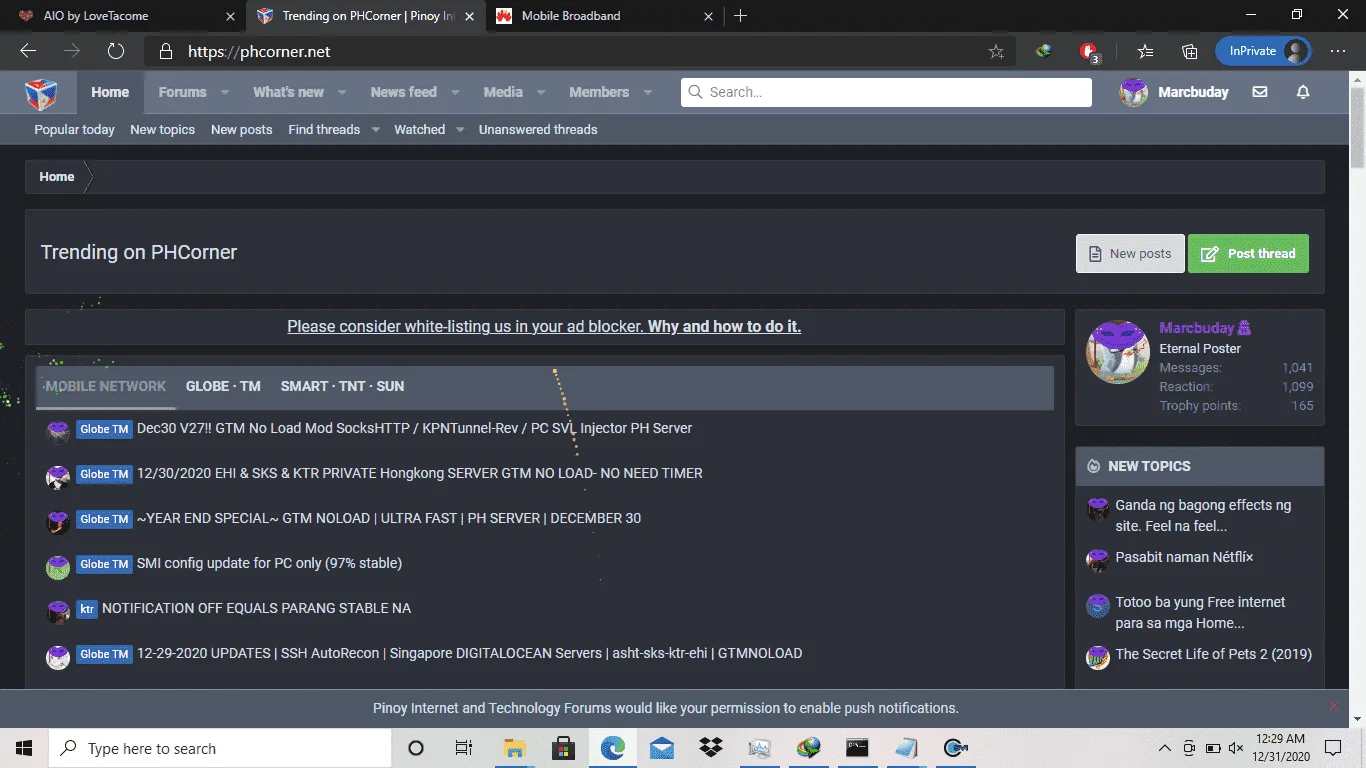Reload the page with refresh icon
Image resolution: width=1366 pixels, height=768 pixels.
point(116,51)
